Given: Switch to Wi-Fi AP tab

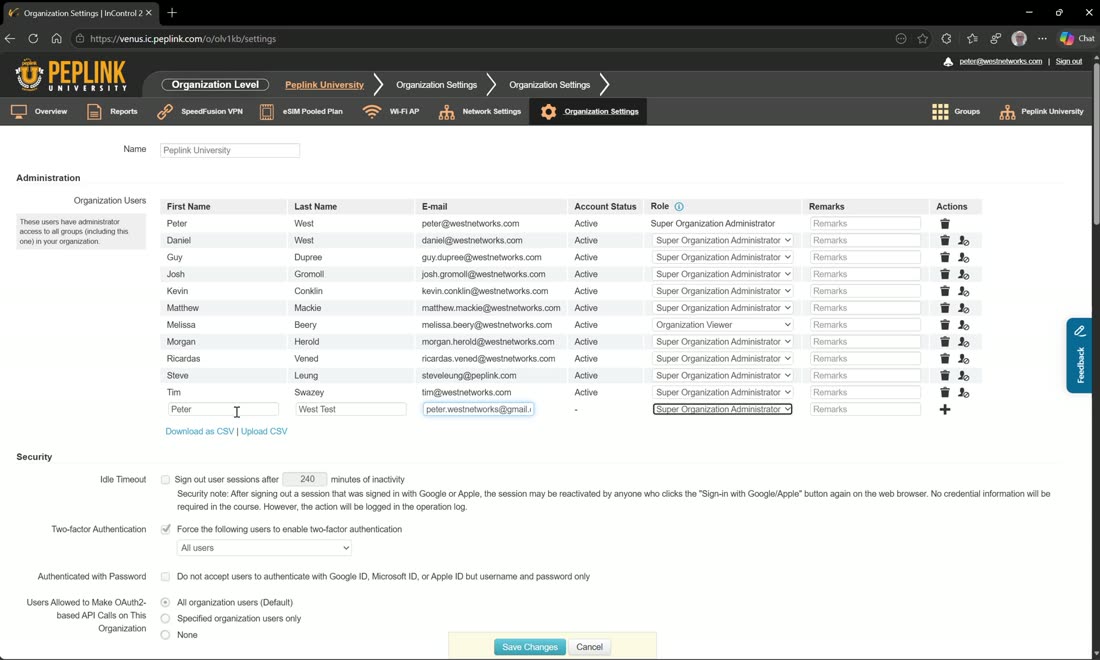Looking at the screenshot, I should 391,112.
